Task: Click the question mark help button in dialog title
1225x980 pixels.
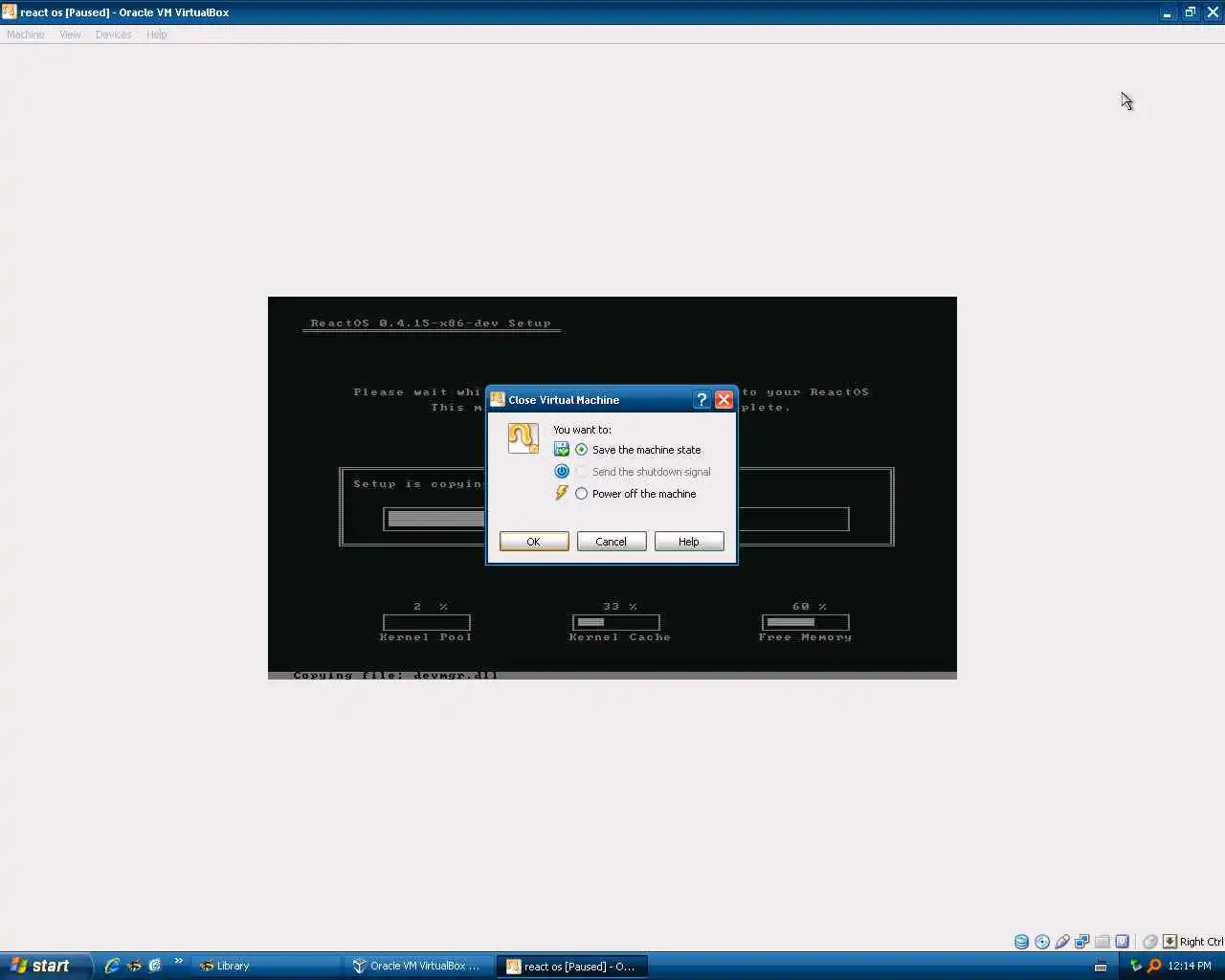Action: coord(702,400)
